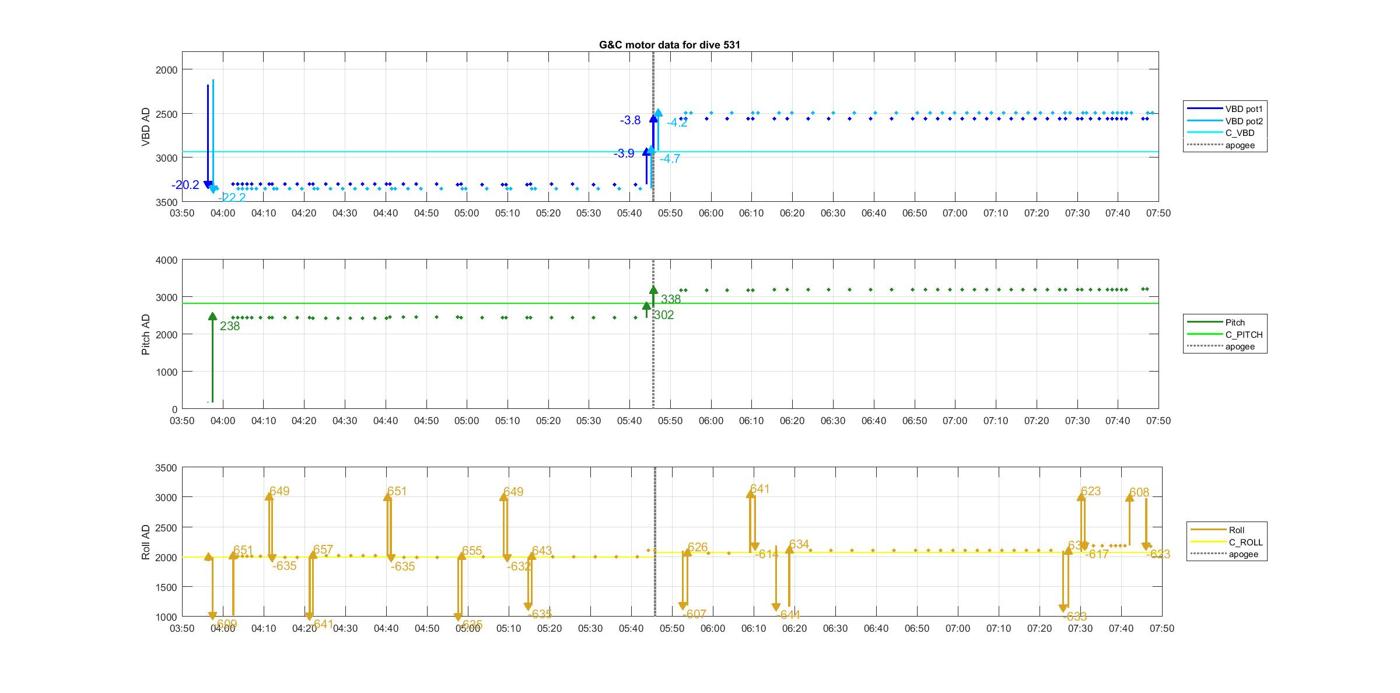Click the "655" roll data label
The image size is (1400, 693).
[x=472, y=551]
